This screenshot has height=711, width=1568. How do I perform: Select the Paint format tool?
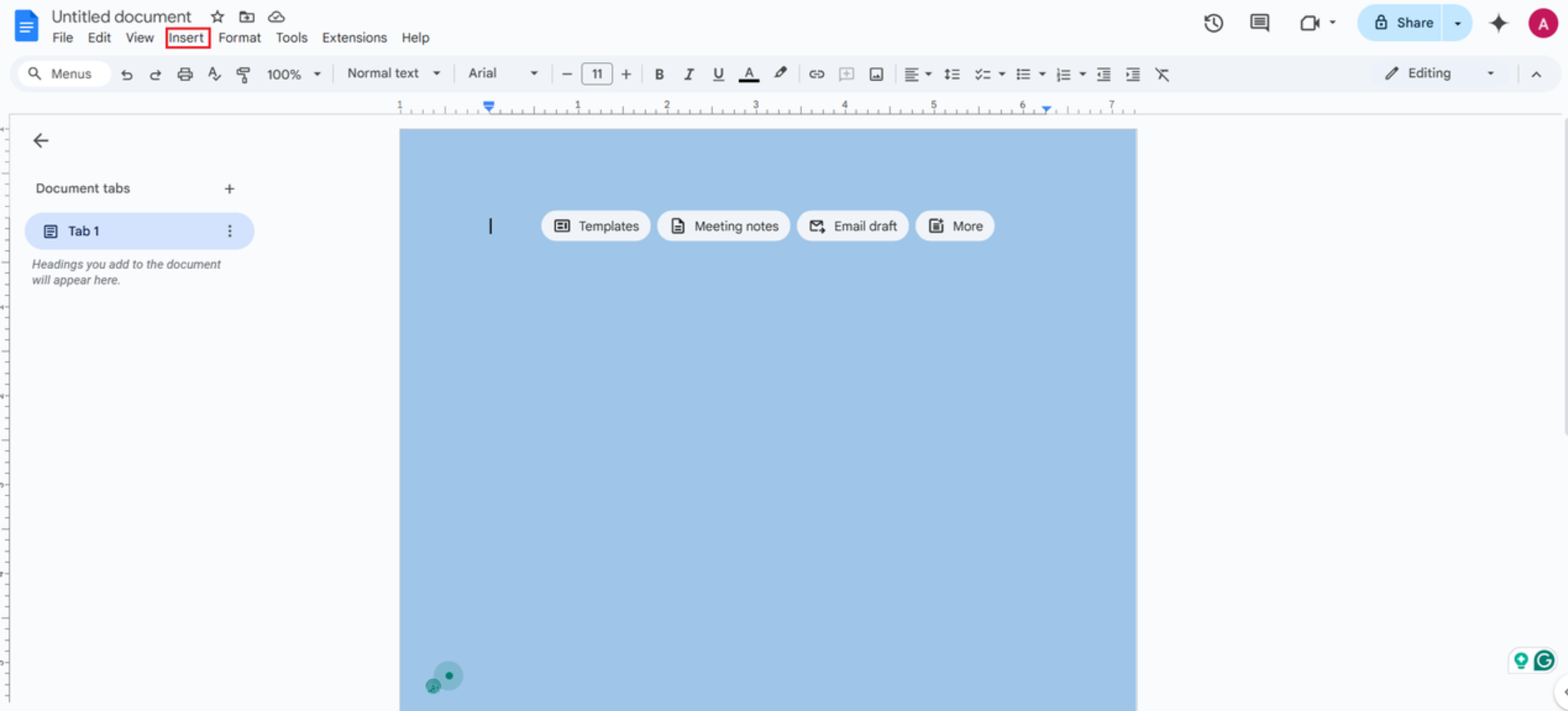(x=243, y=73)
